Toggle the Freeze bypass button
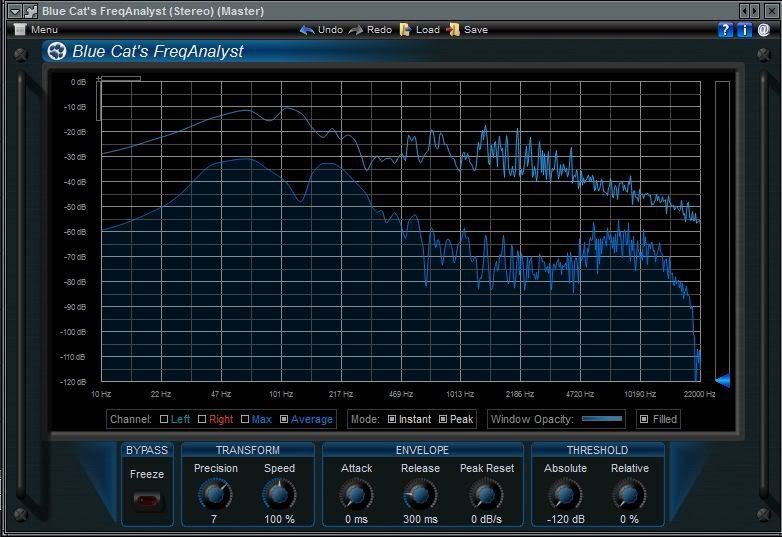782x537 pixels. (147, 500)
